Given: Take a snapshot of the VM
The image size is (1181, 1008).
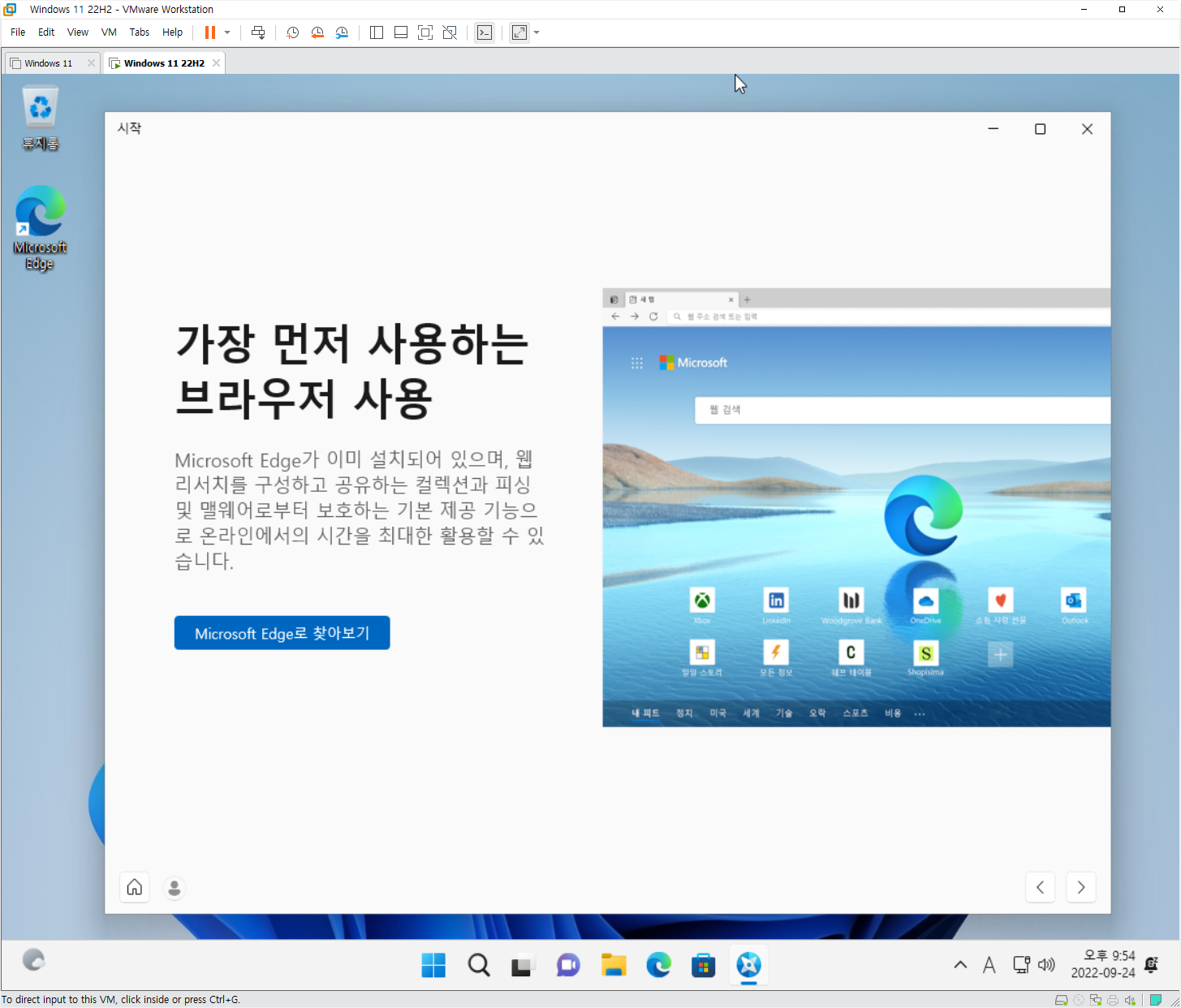Looking at the screenshot, I should 293,32.
